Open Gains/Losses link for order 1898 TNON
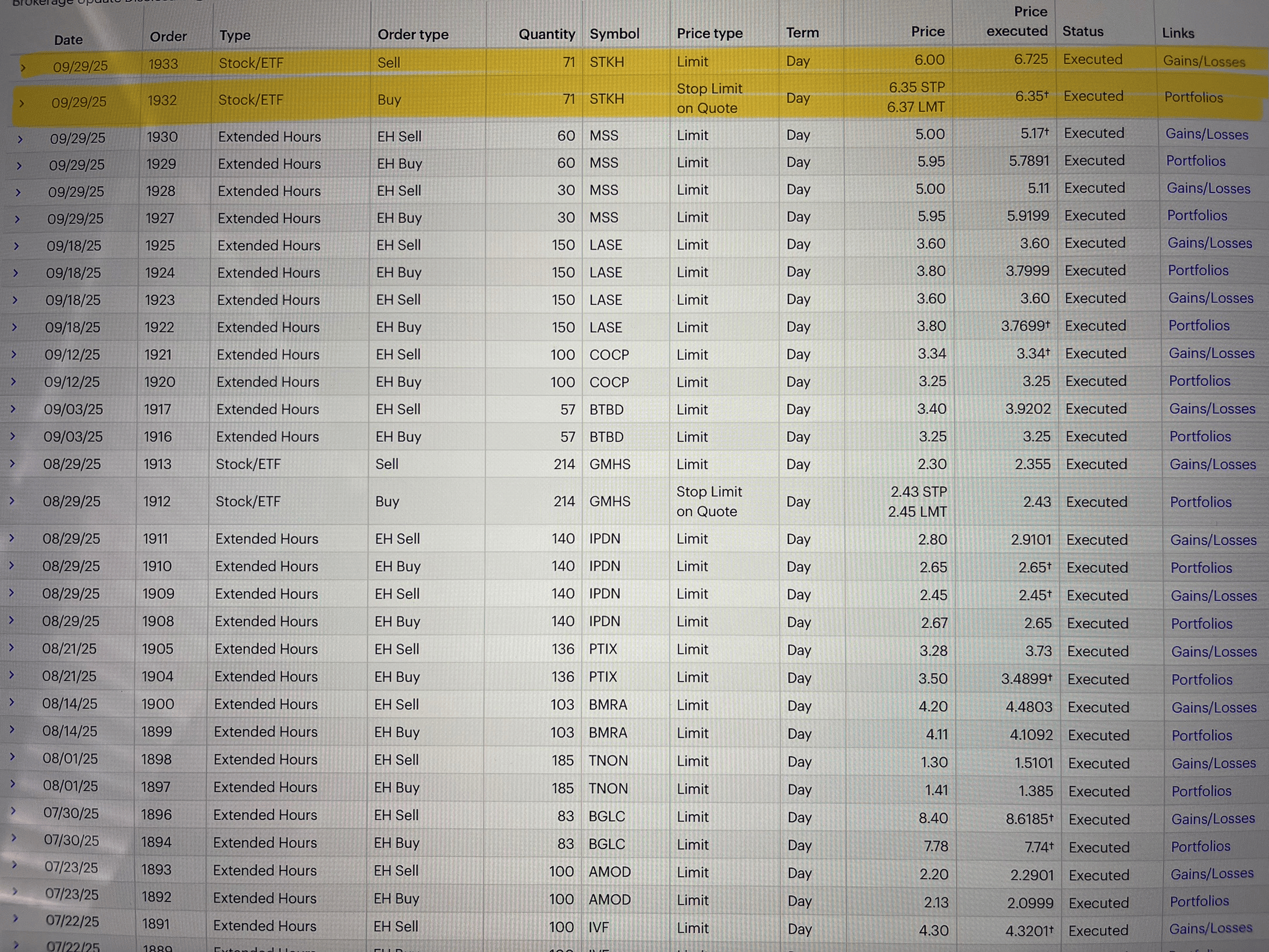 click(x=1213, y=763)
